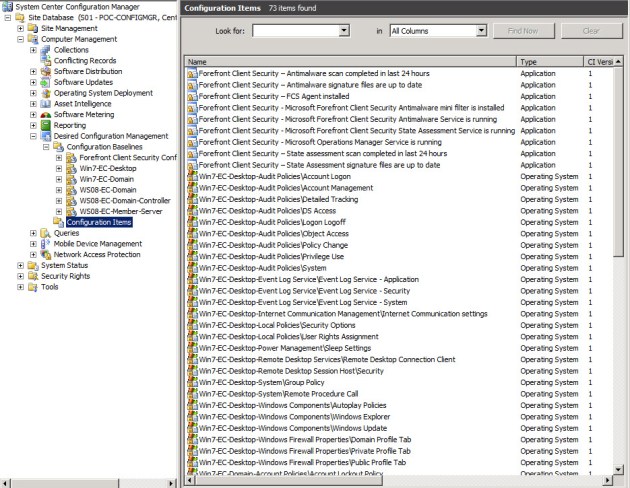
Task: Open the All Columns dropdown
Action: tap(481, 31)
